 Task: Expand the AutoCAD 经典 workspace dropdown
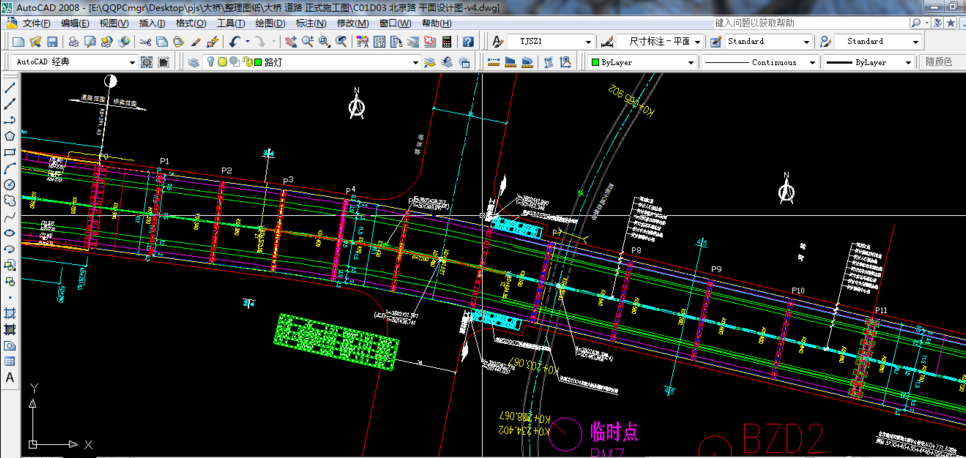132,62
